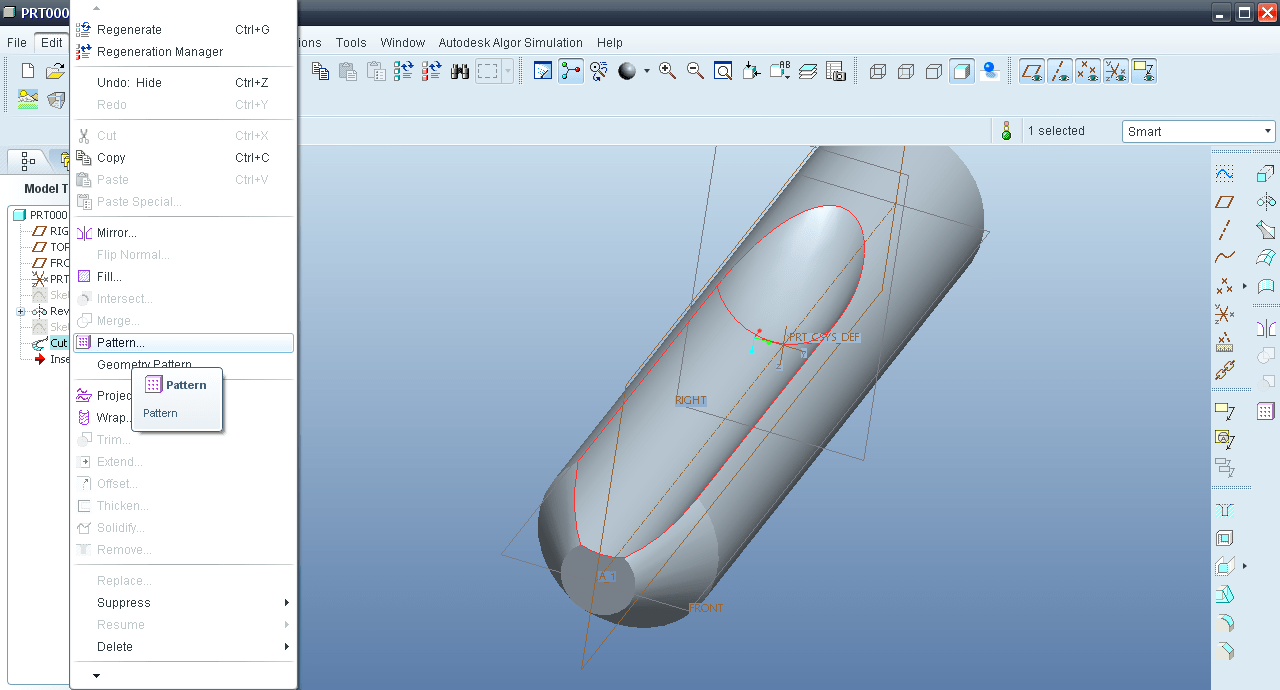
Task: Click the Round tool icon
Action: tap(1225, 622)
